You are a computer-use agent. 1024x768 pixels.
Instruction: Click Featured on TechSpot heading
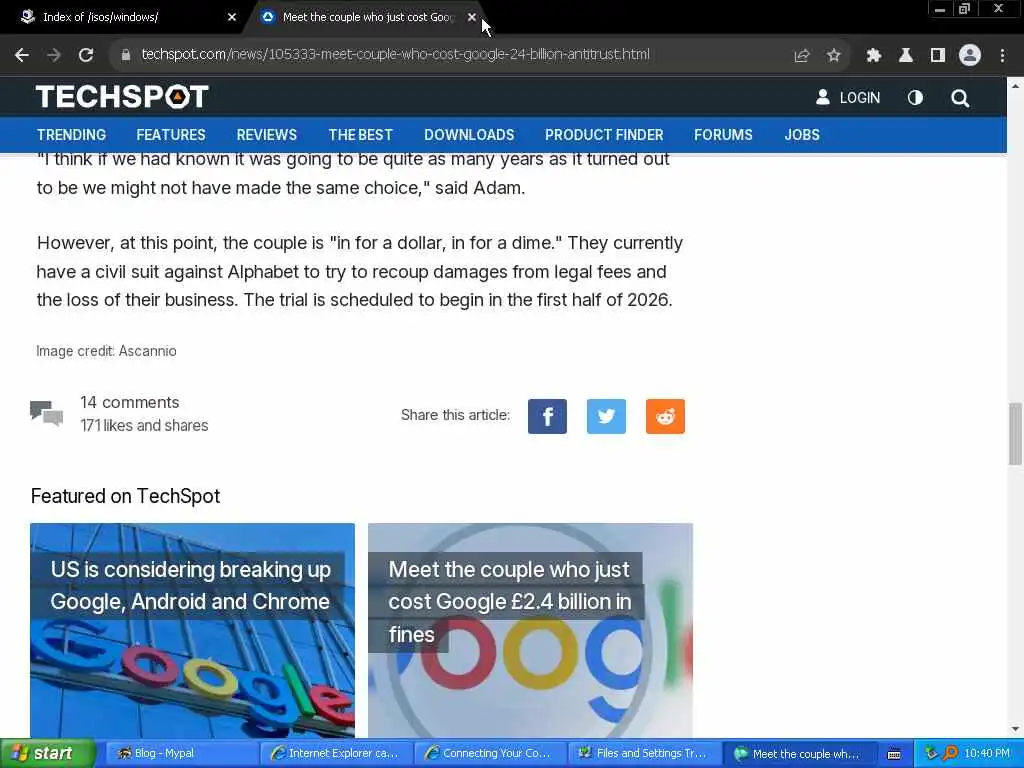pos(125,496)
